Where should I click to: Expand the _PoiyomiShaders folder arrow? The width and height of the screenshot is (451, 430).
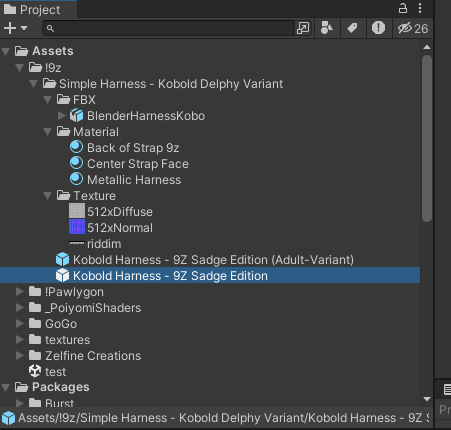click(20, 308)
